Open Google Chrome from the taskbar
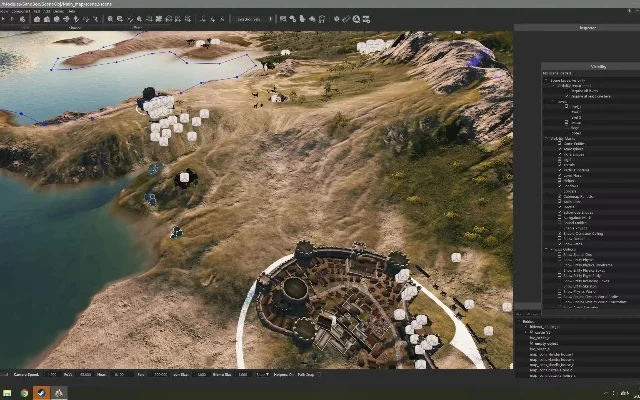This screenshot has width=640, height=400. (x=24, y=393)
